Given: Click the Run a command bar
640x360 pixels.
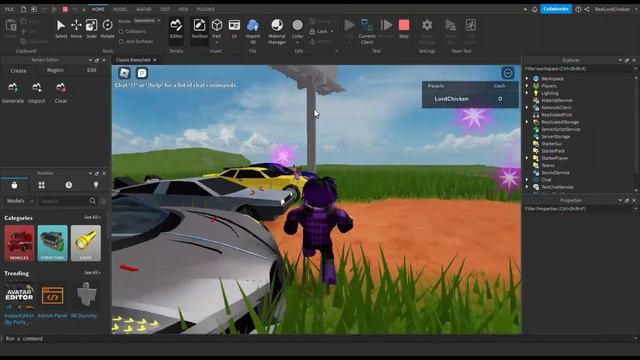Looking at the screenshot, I should 318,339.
